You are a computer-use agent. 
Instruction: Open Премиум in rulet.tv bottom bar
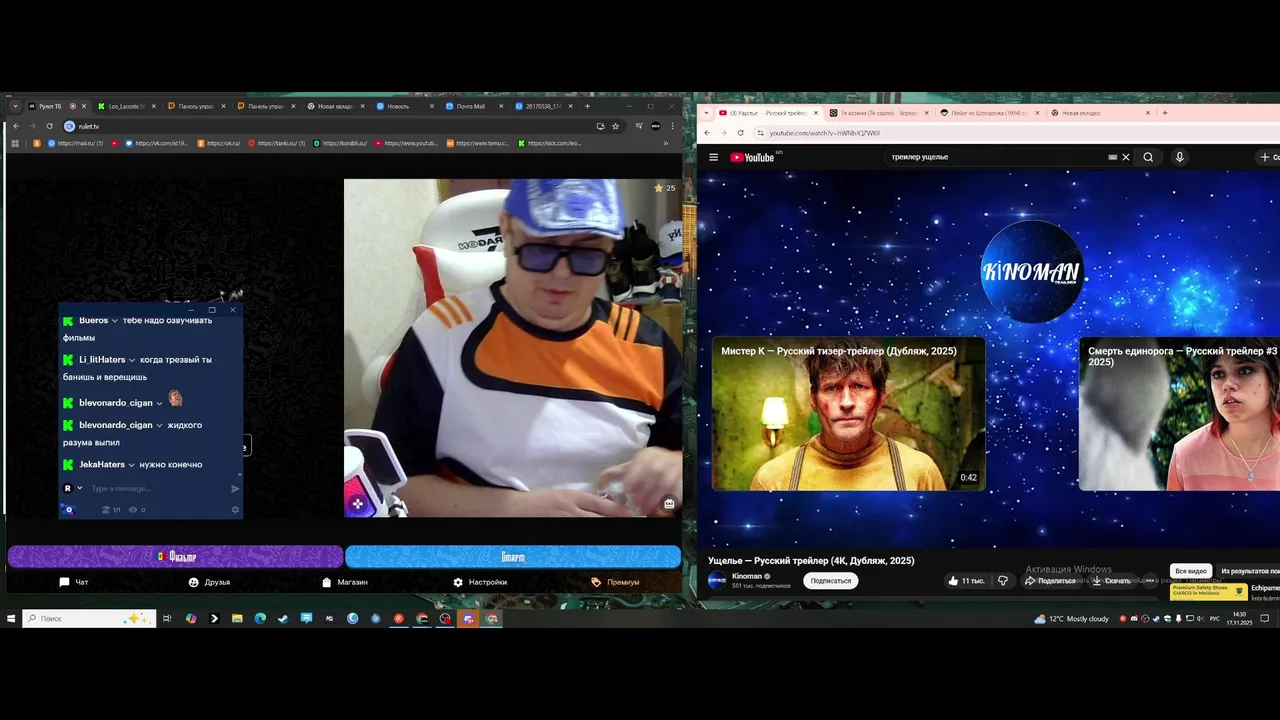615,582
